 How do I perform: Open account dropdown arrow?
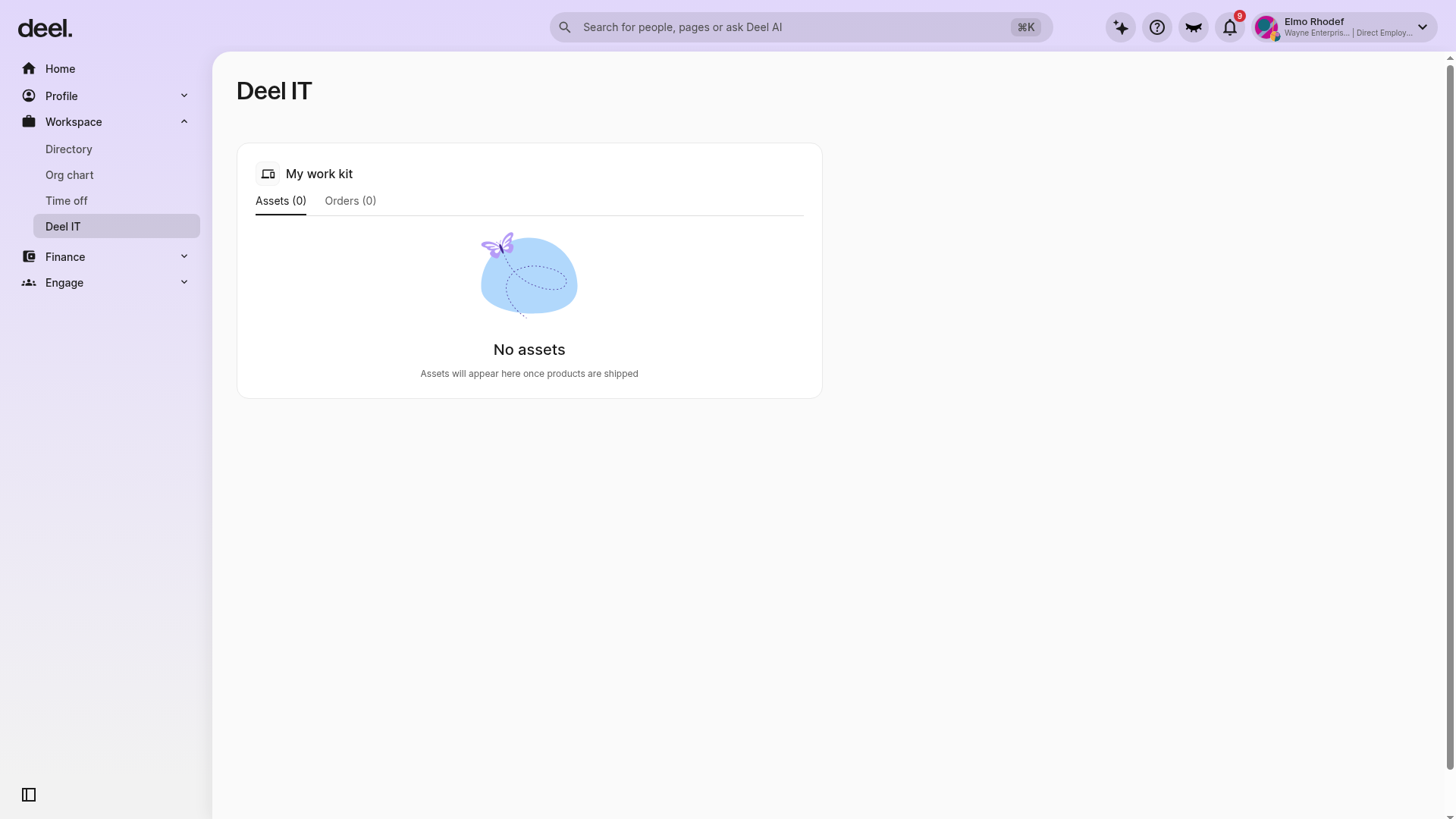1423,27
